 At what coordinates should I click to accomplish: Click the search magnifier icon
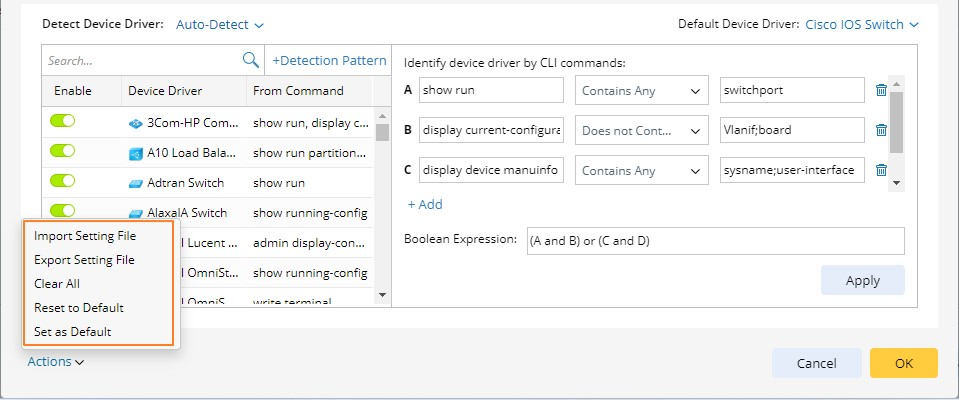251,60
